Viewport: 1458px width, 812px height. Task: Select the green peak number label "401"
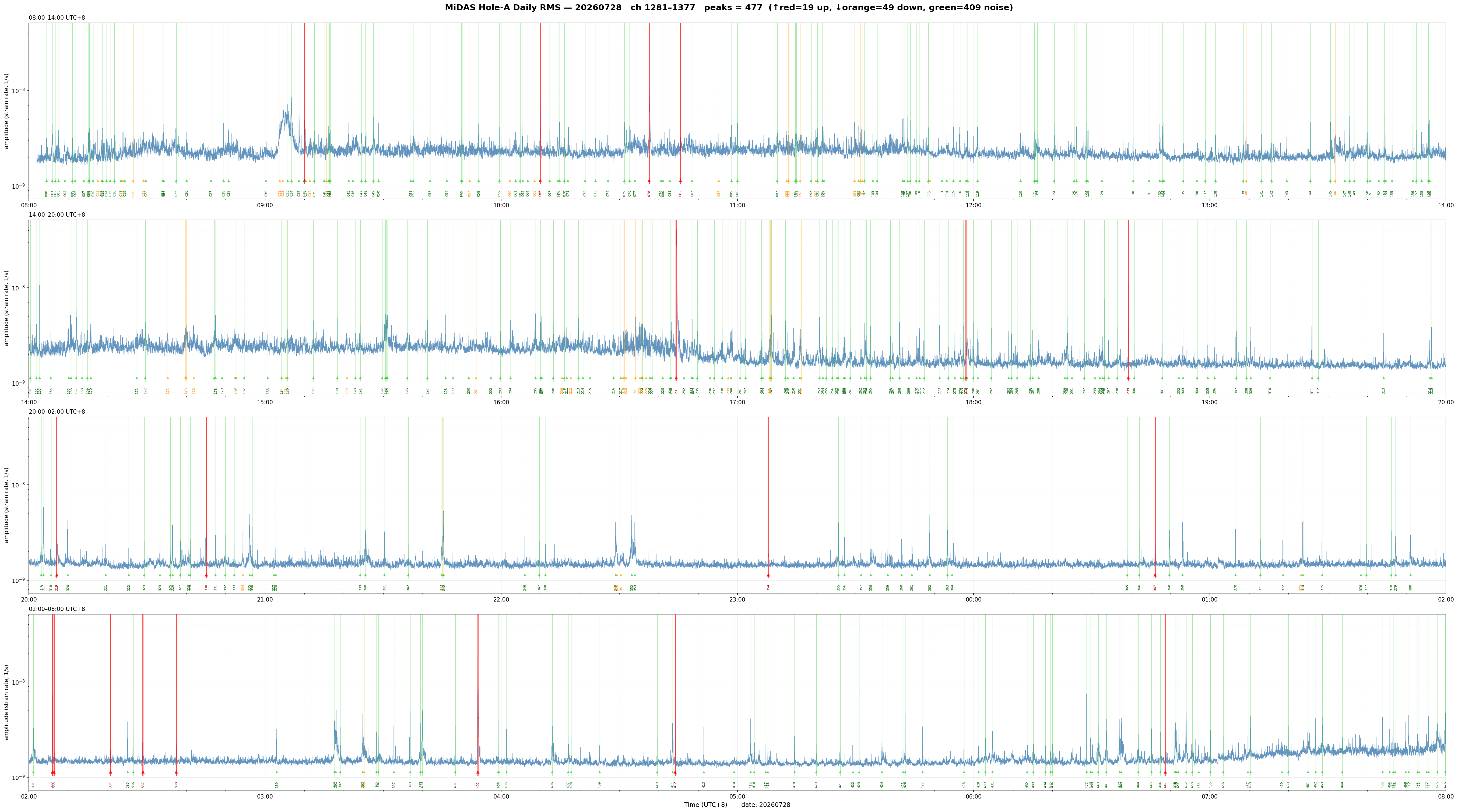pyautogui.click(x=455, y=785)
